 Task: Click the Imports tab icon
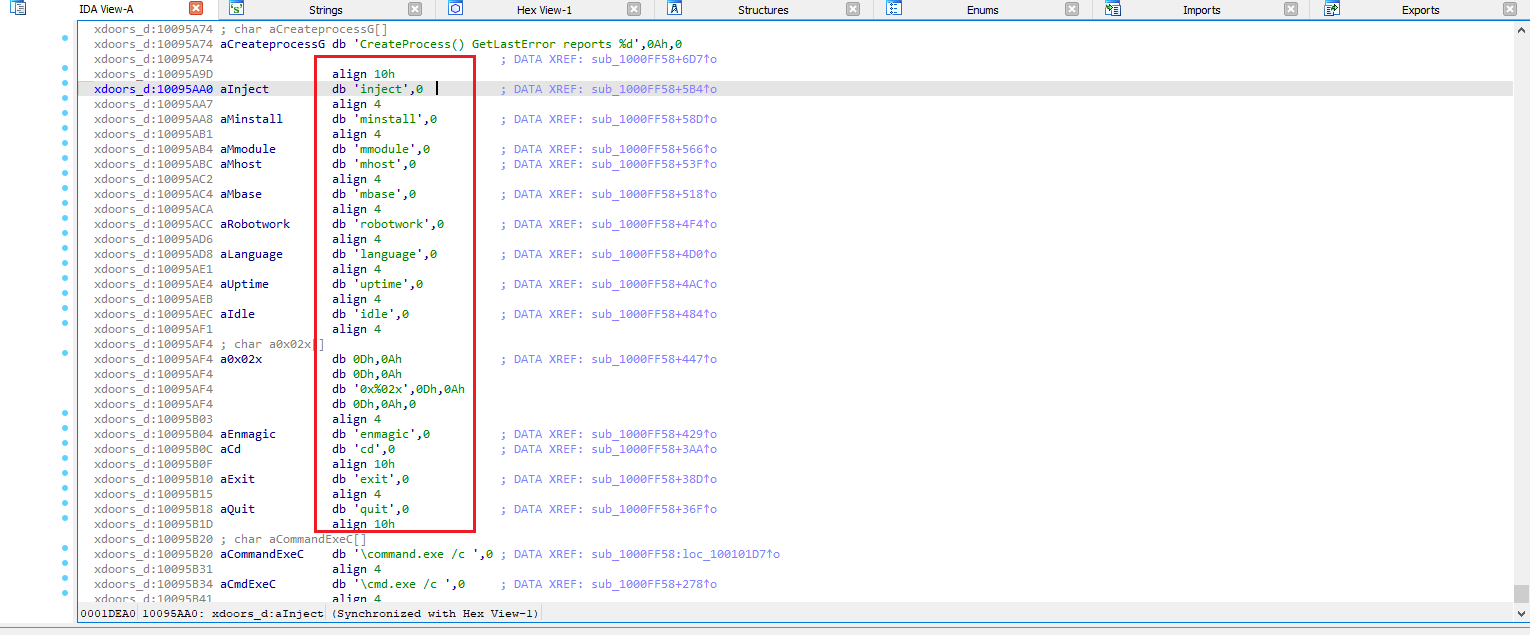point(1113,9)
